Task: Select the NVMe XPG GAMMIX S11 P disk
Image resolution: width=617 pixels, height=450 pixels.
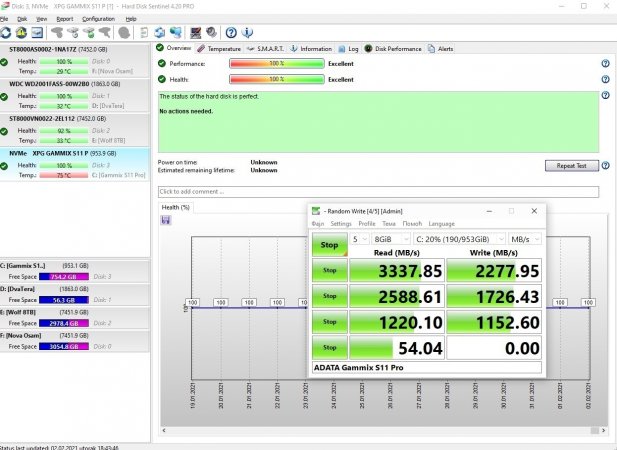Action: (75, 164)
